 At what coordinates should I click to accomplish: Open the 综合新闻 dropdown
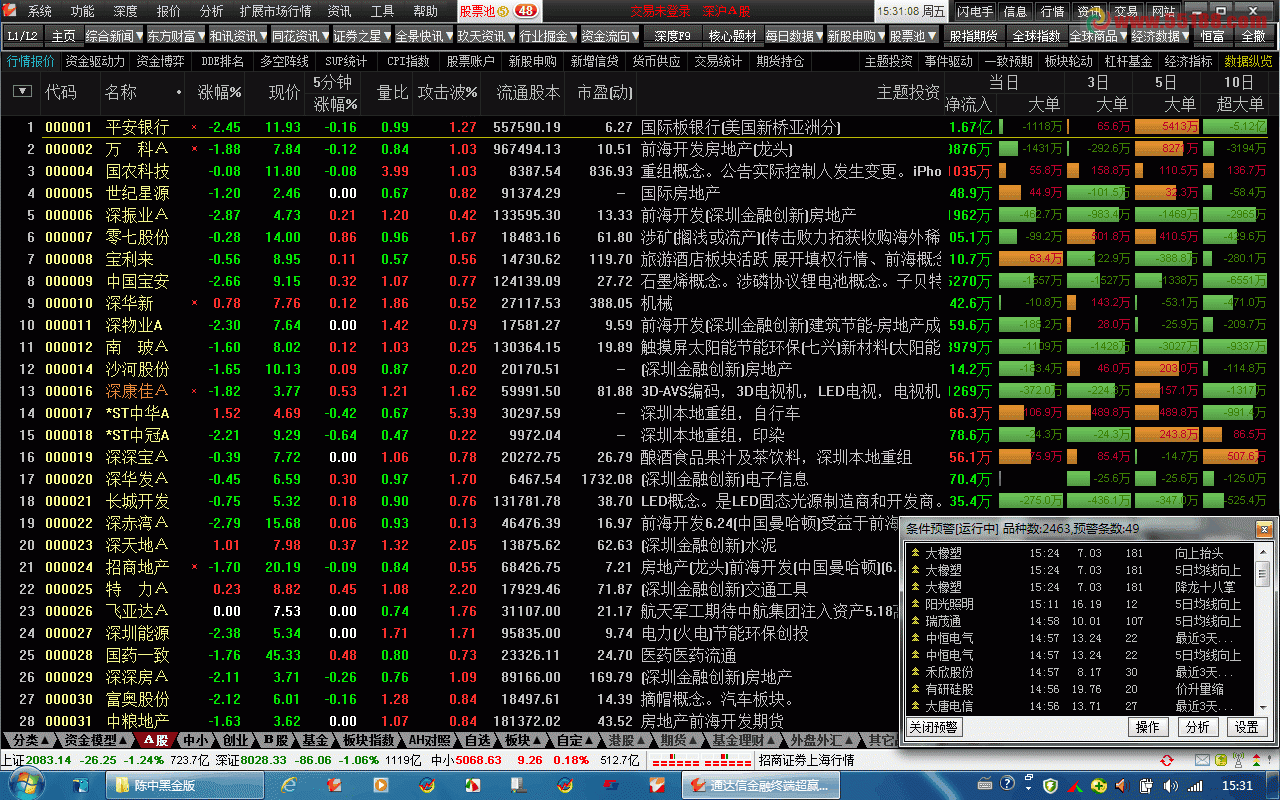114,36
